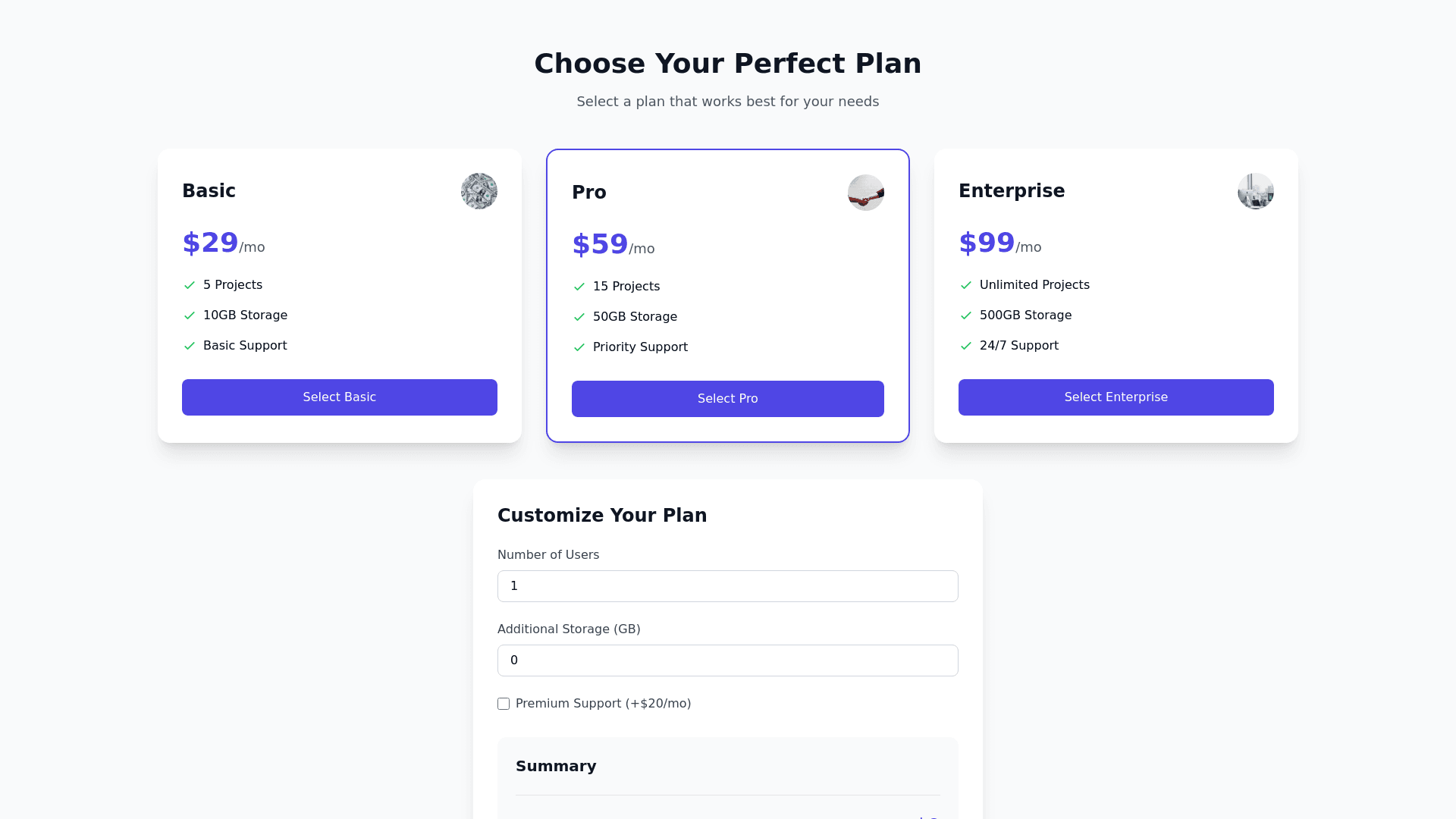Image resolution: width=1456 pixels, height=819 pixels.
Task: Click checkmark icon beside Priority Support
Action: coord(579,347)
